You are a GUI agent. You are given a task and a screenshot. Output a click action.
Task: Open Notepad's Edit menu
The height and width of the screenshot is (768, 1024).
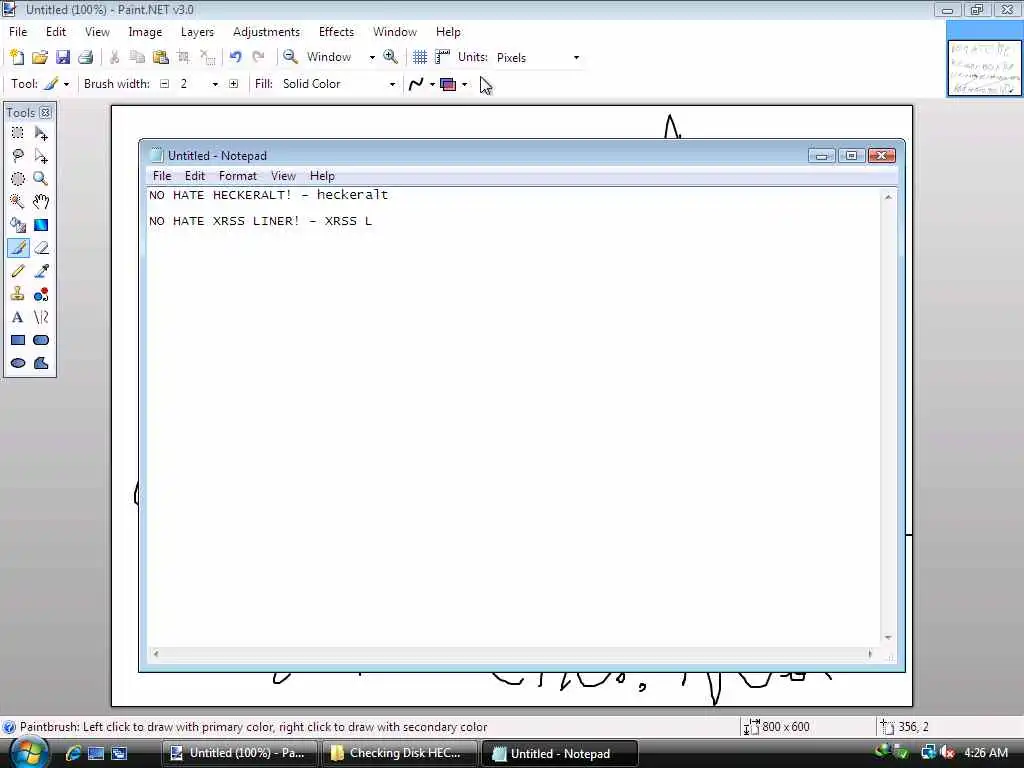(x=195, y=176)
